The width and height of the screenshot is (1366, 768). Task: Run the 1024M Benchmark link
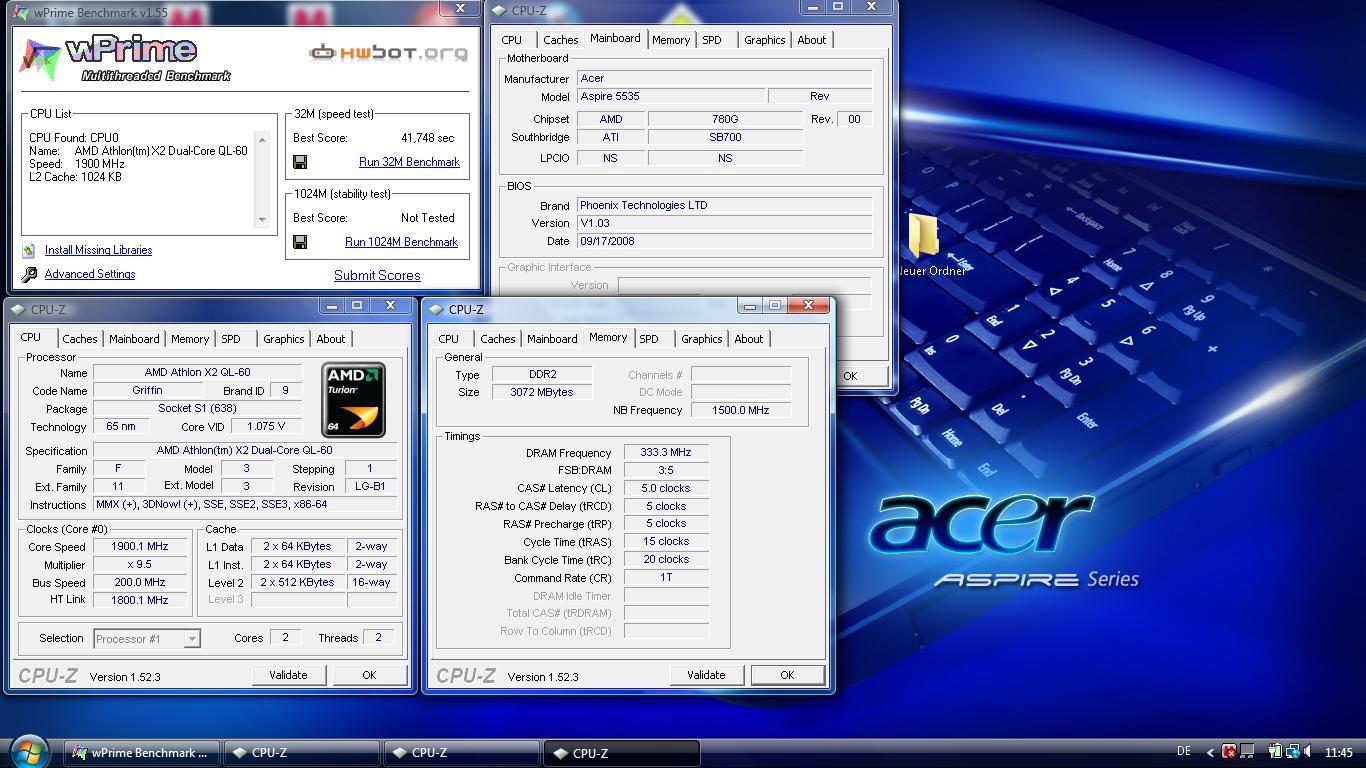(x=401, y=242)
